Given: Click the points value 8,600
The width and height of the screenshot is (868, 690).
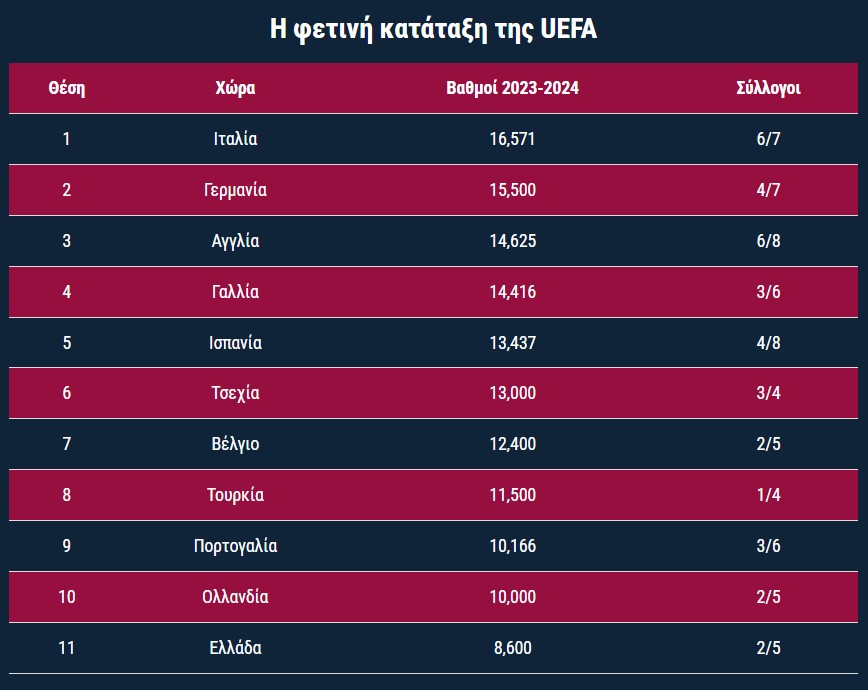Looking at the screenshot, I should click(x=512, y=648).
